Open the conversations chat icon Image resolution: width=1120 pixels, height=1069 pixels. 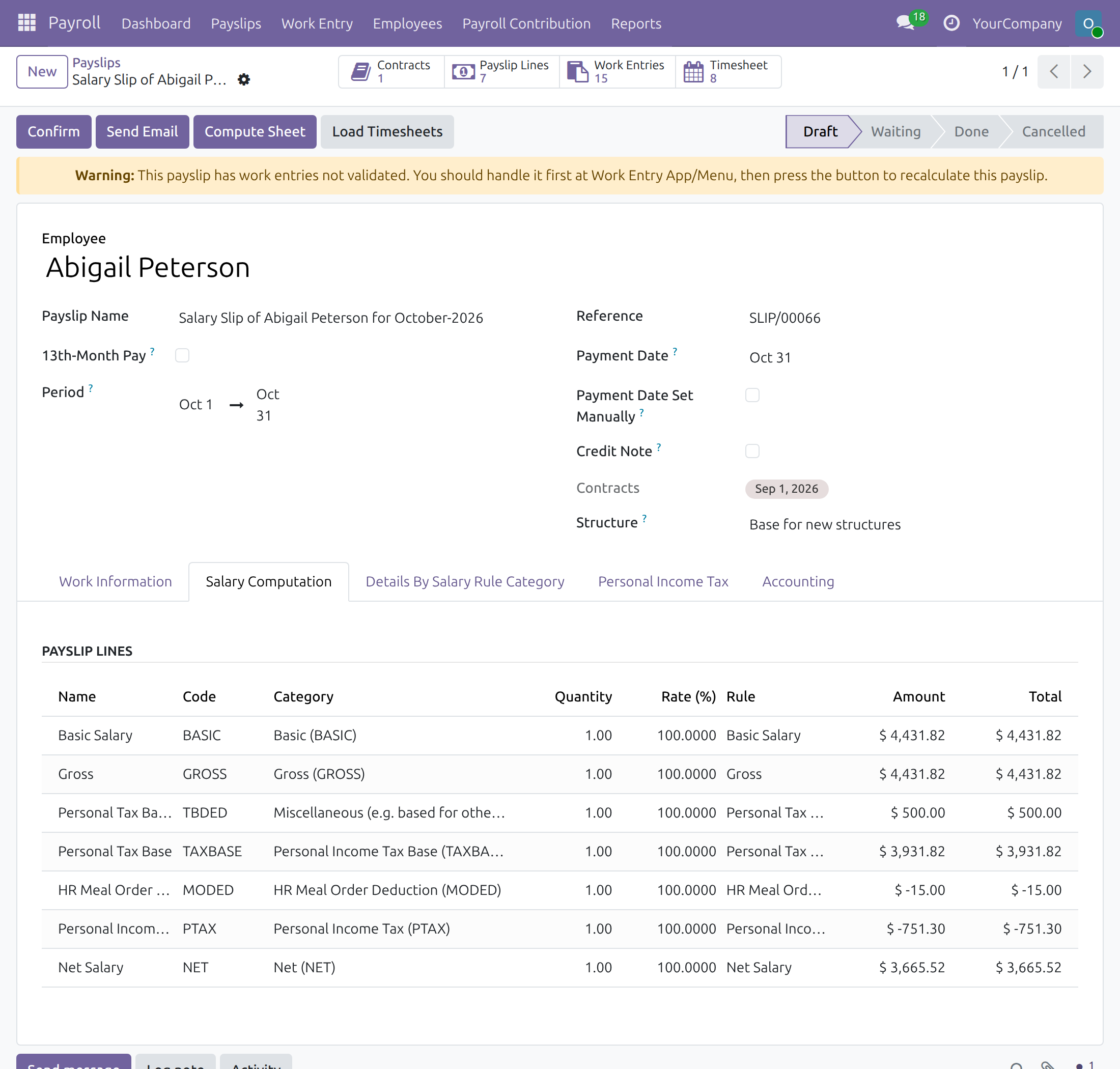[x=905, y=23]
